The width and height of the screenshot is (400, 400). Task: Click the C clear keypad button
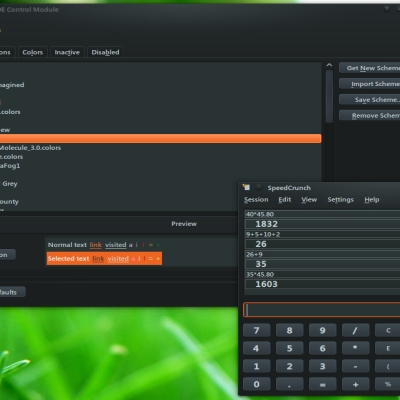(x=388, y=330)
